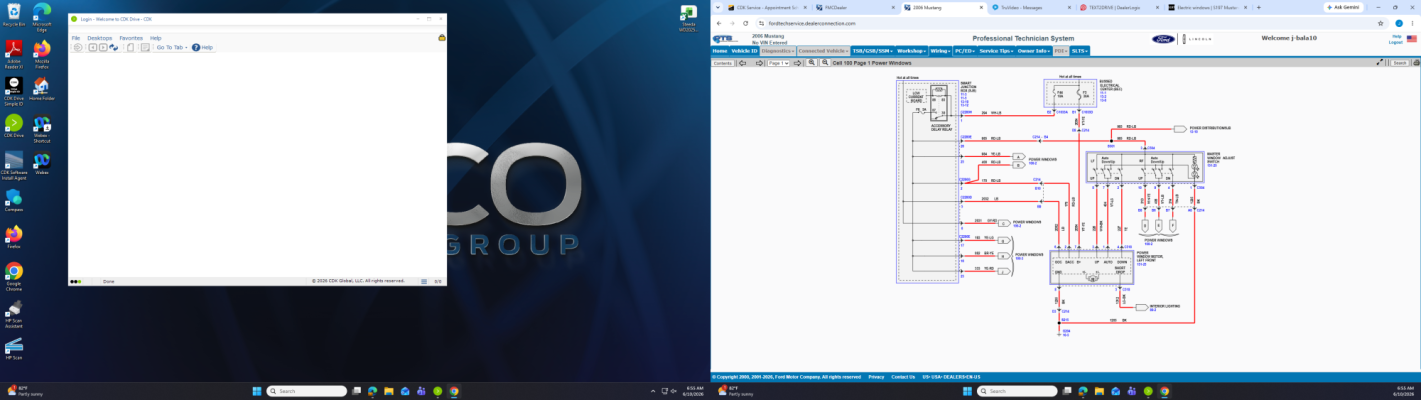Expand the Workshop menu
The image size is (1421, 400).
[911, 50]
